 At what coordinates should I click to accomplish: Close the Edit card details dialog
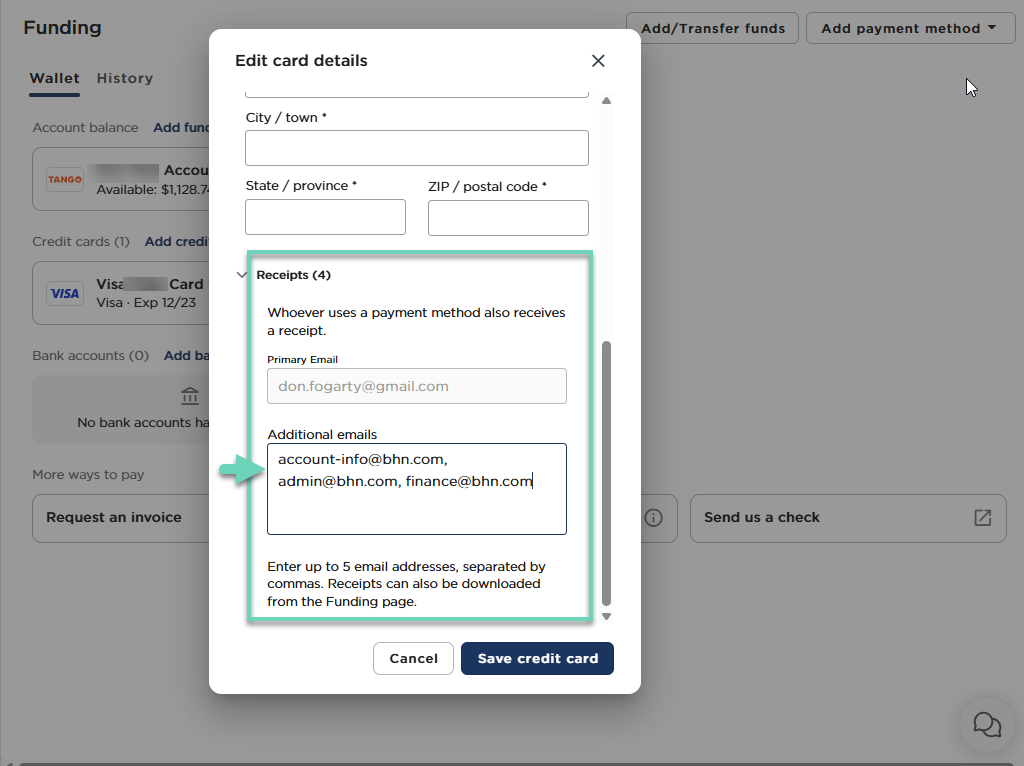tap(598, 61)
